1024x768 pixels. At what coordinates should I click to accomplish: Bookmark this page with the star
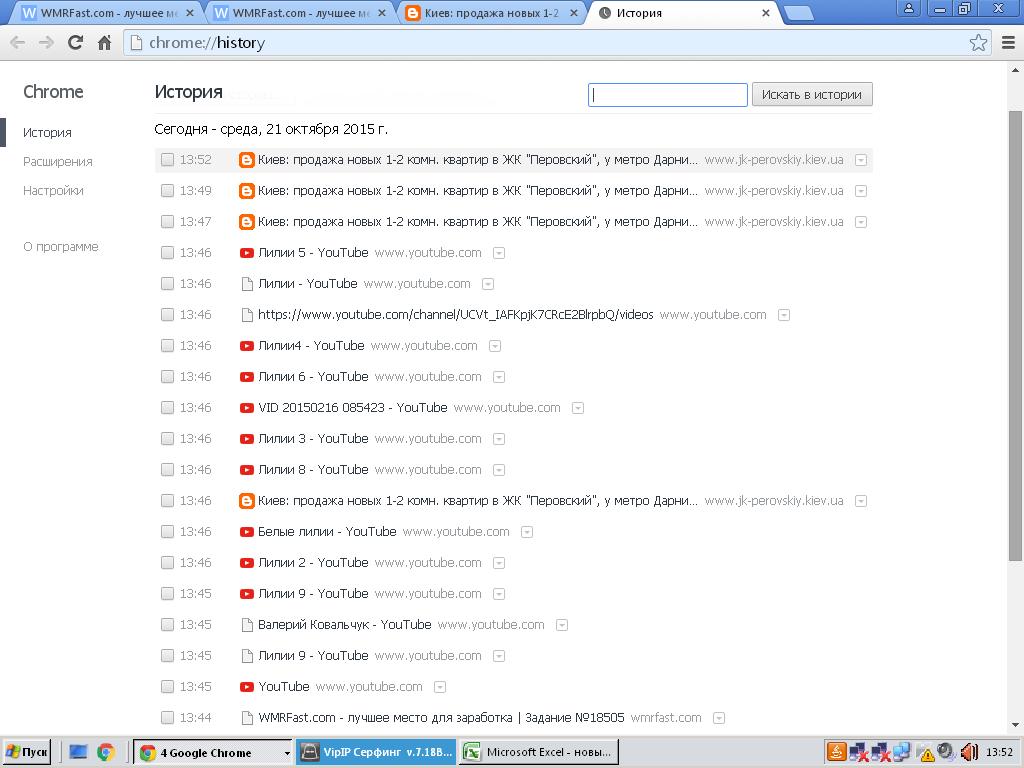978,43
